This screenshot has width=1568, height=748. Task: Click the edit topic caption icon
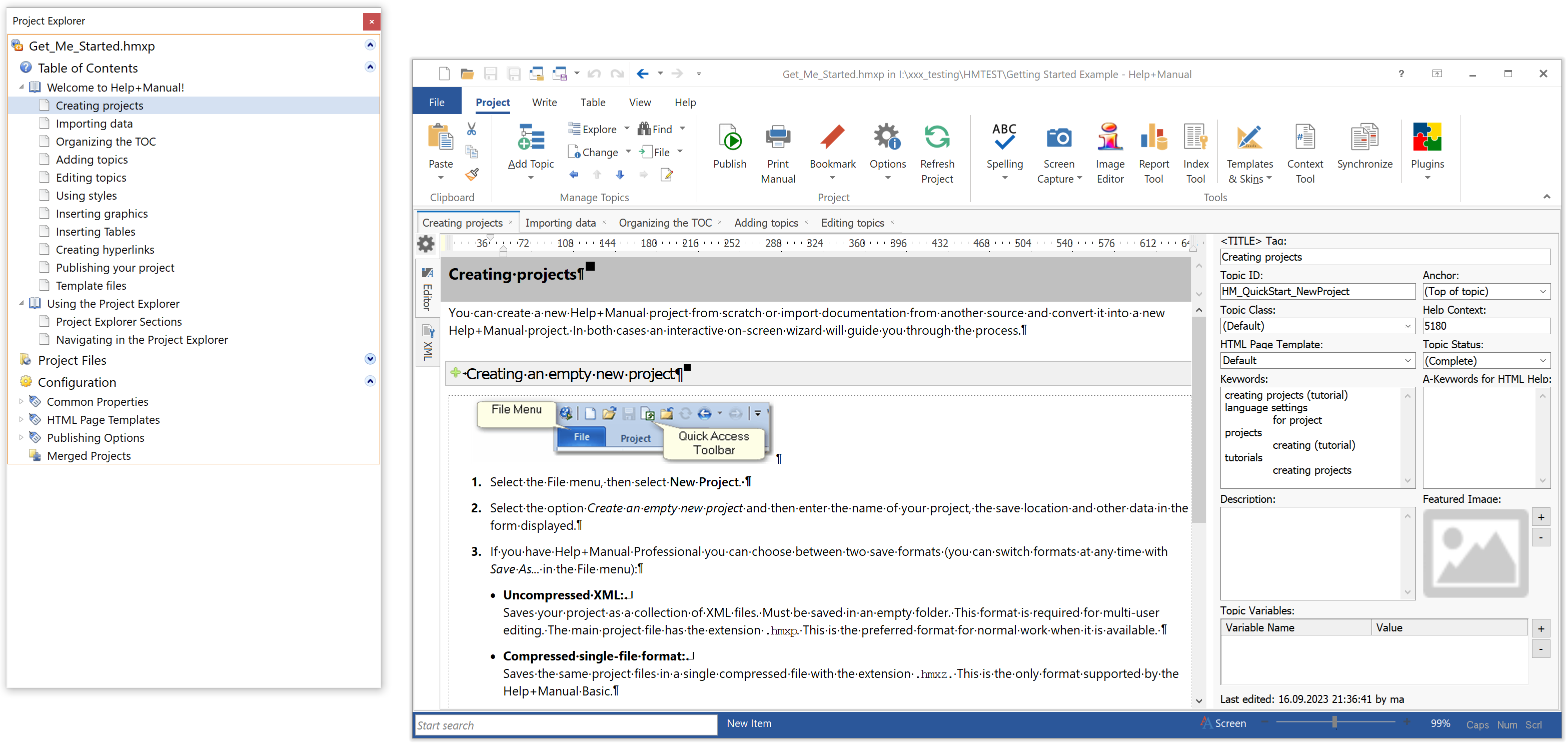click(x=667, y=175)
